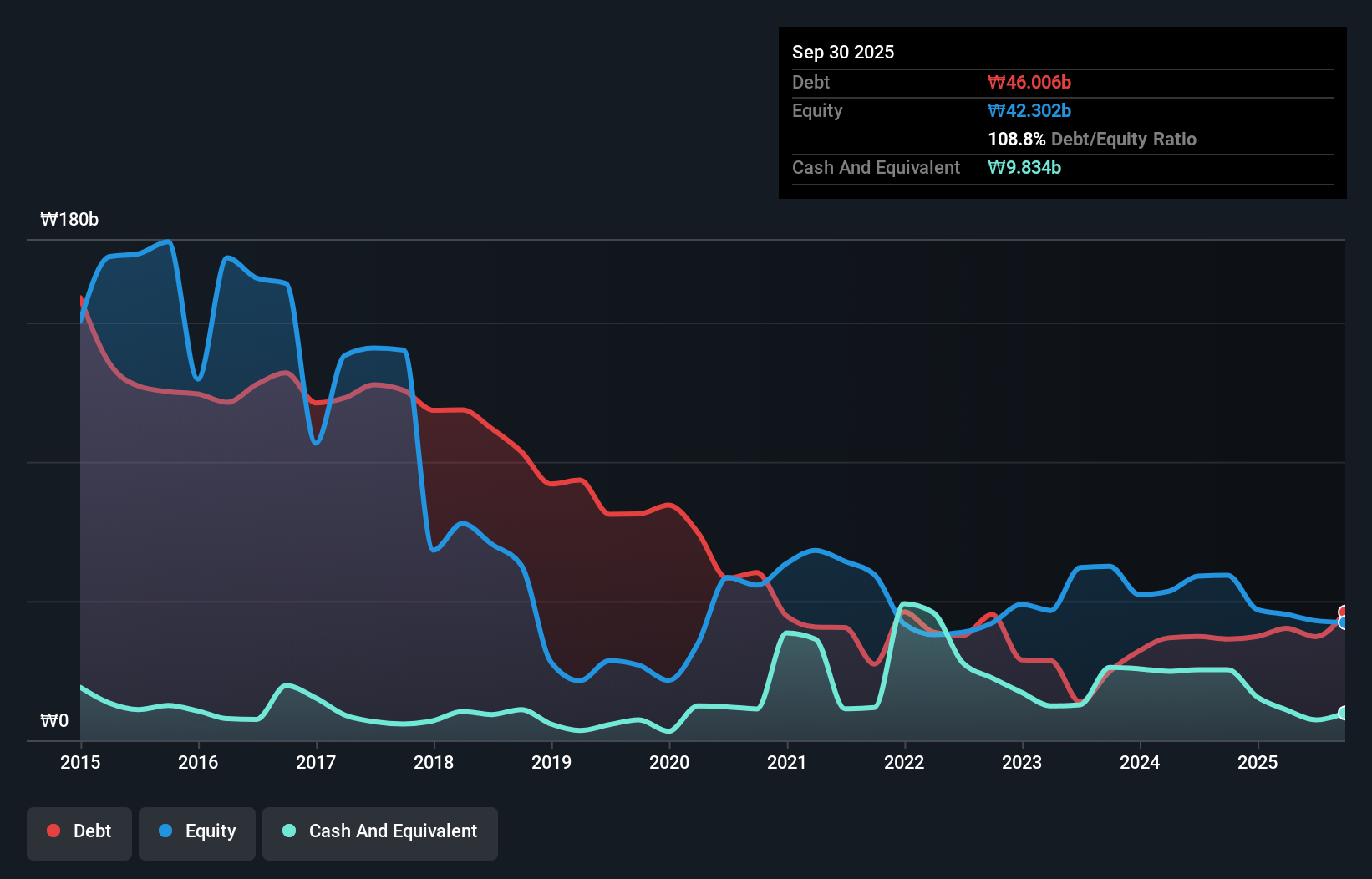Toggle the Equity series visibility
This screenshot has width=1372, height=879.
point(197,832)
